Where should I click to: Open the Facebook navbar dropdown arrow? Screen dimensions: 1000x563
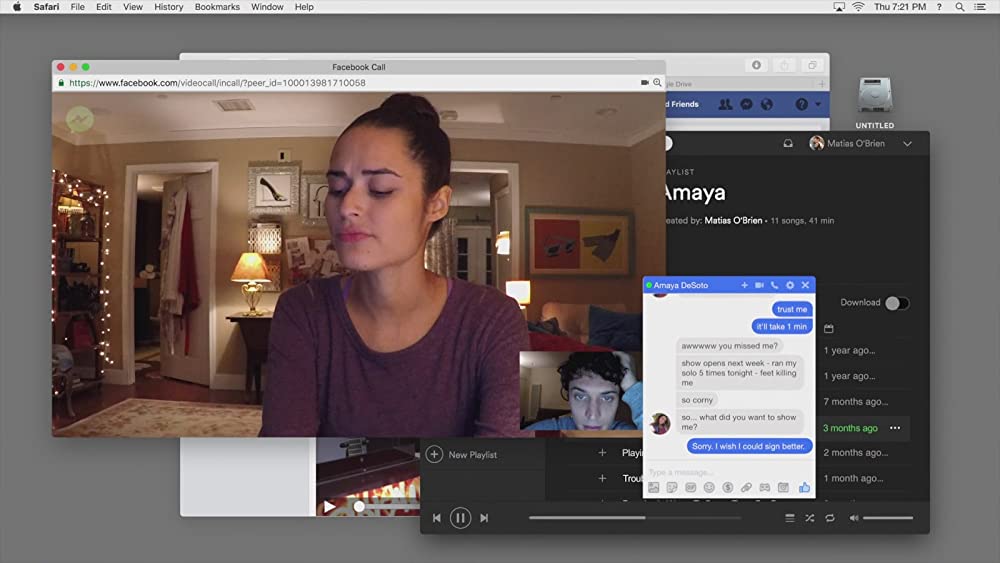coord(819,104)
